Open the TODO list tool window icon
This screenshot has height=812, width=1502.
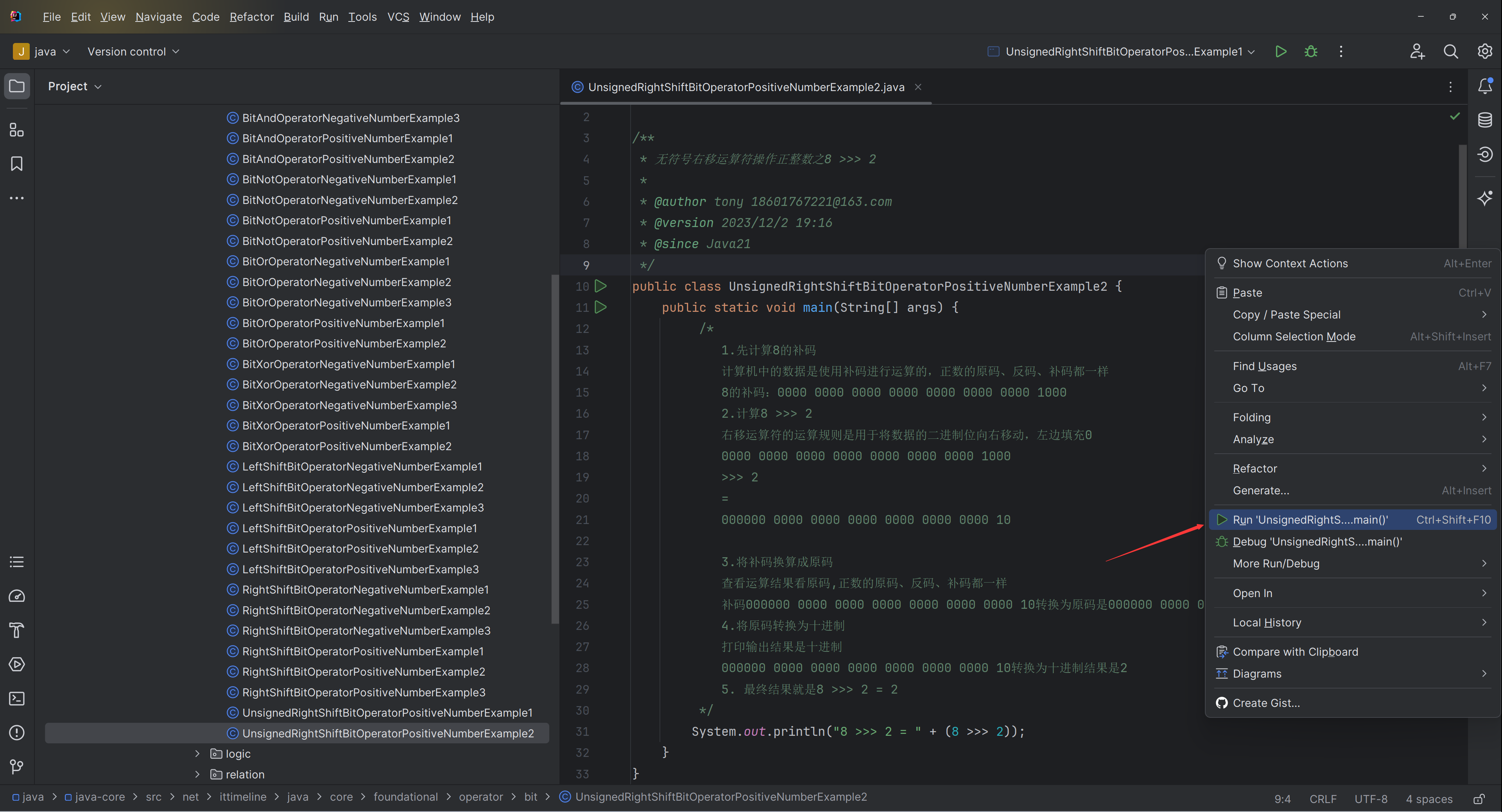tap(17, 562)
